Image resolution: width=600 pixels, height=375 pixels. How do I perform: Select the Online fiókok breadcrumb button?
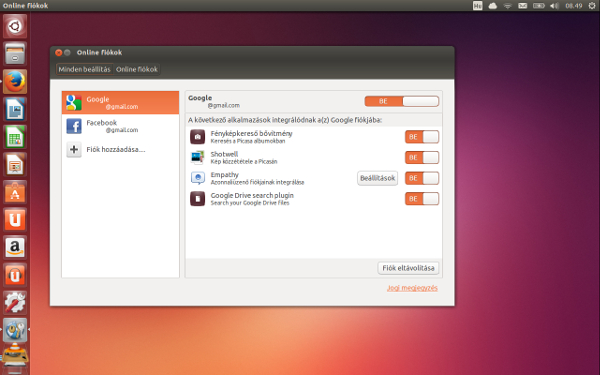pos(137,69)
